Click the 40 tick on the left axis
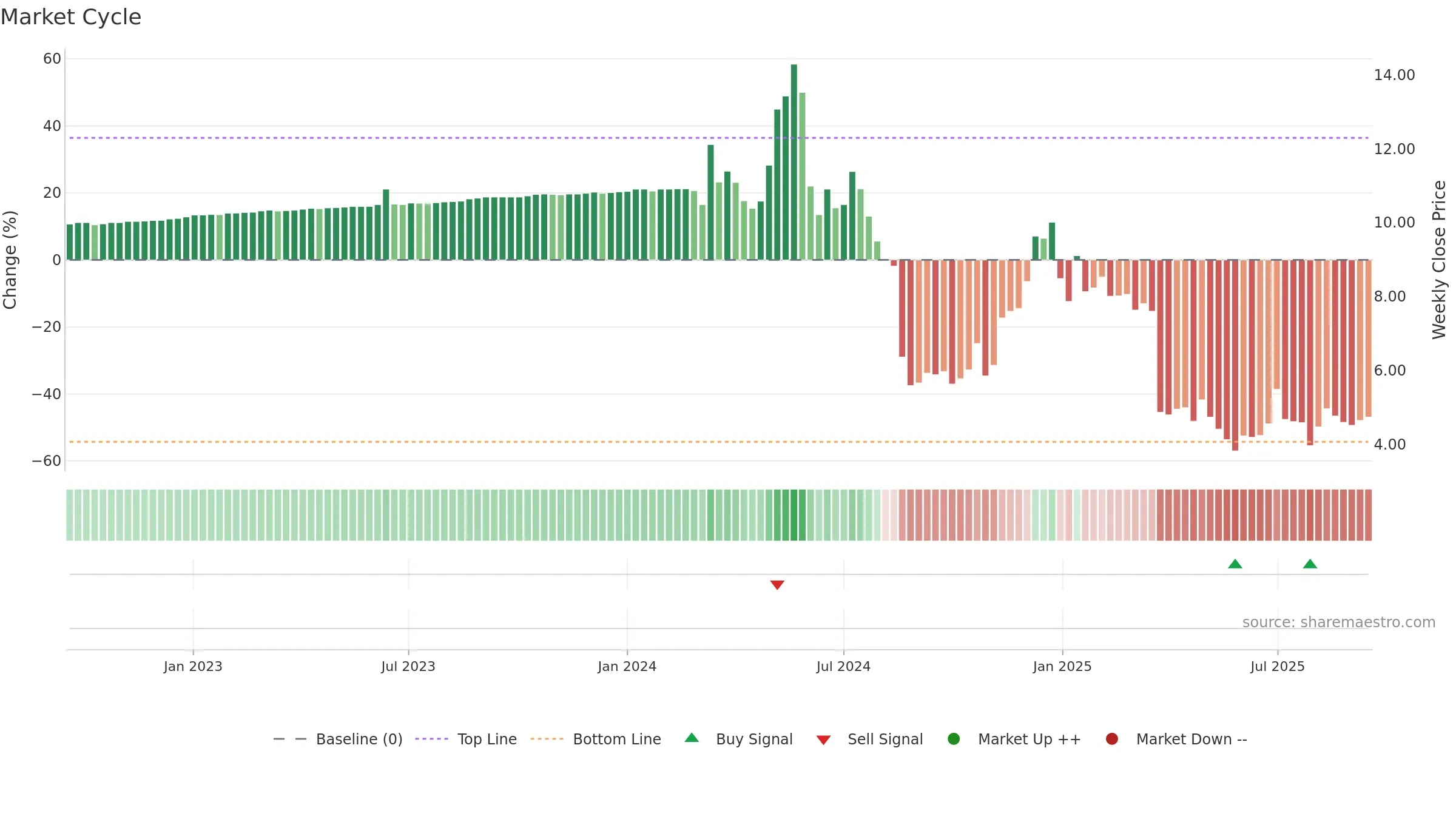Image resolution: width=1456 pixels, height=819 pixels. [52, 126]
